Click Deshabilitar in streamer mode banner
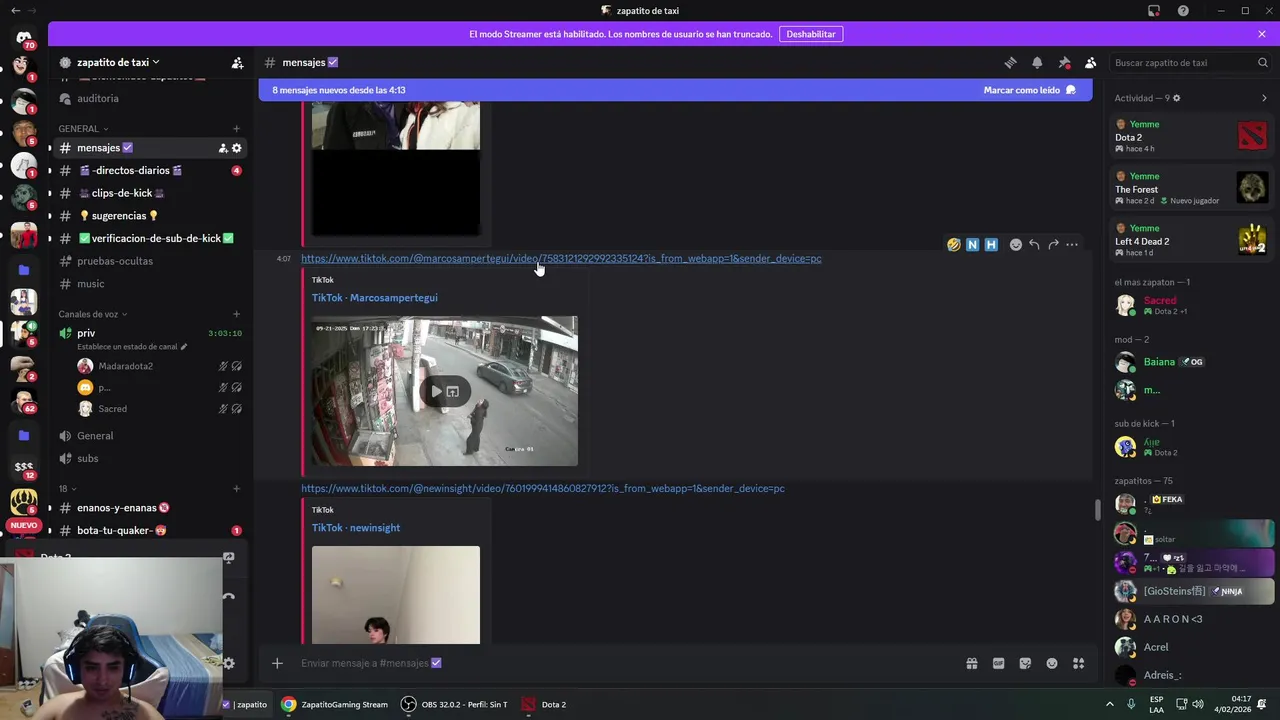The height and width of the screenshot is (720, 1280). 811,34
